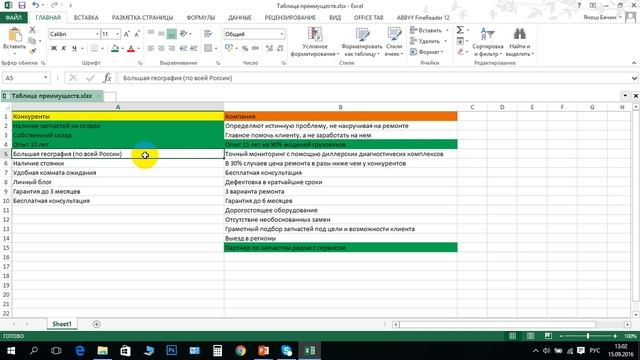The height and width of the screenshot is (360, 640).
Task: Apply red font color A
Action: coord(131,49)
